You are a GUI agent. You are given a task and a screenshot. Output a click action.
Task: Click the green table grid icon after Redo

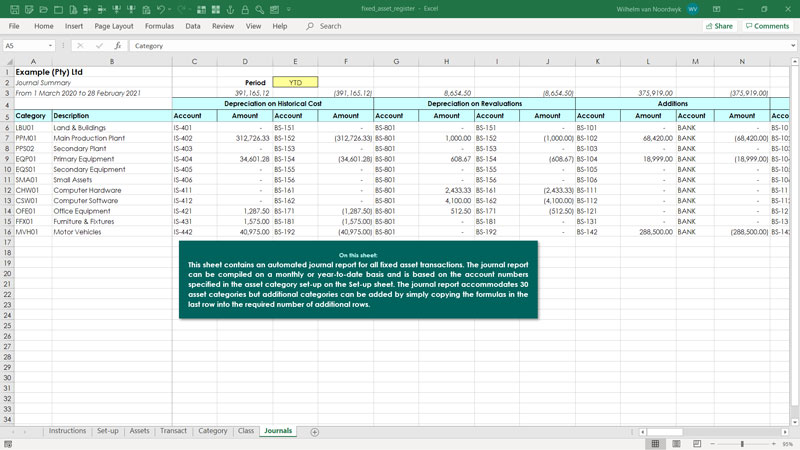pos(201,9)
